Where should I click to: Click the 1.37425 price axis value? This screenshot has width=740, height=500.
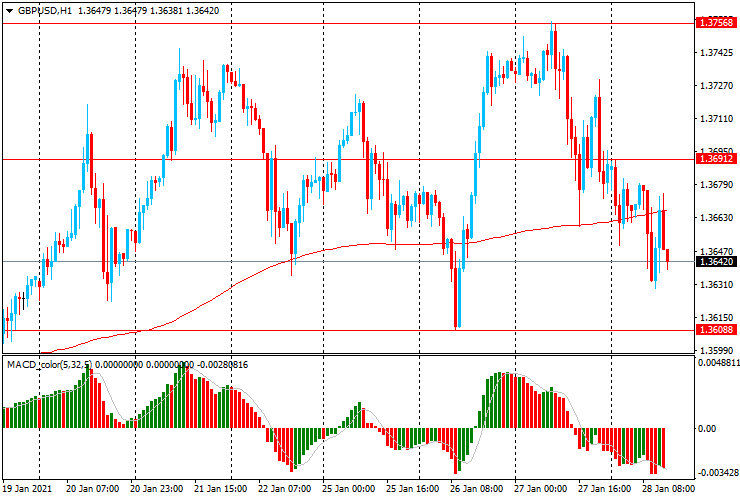716,52
